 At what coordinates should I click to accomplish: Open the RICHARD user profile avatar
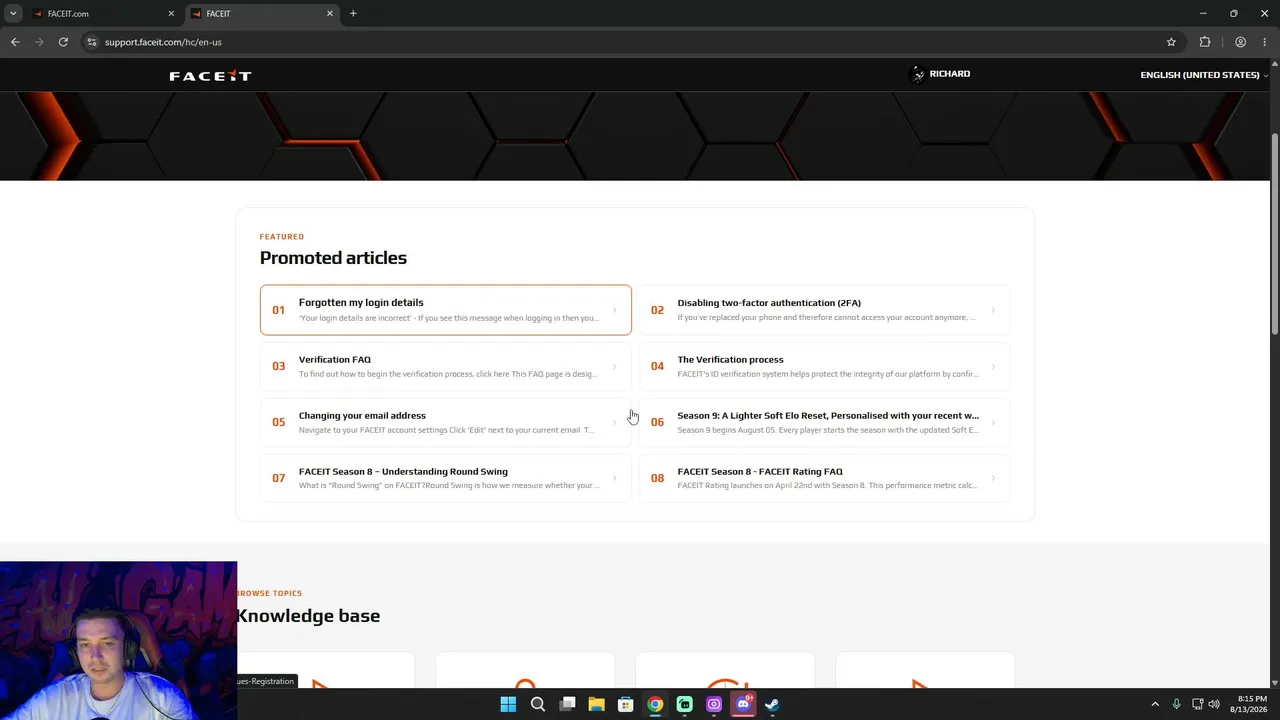(917, 74)
